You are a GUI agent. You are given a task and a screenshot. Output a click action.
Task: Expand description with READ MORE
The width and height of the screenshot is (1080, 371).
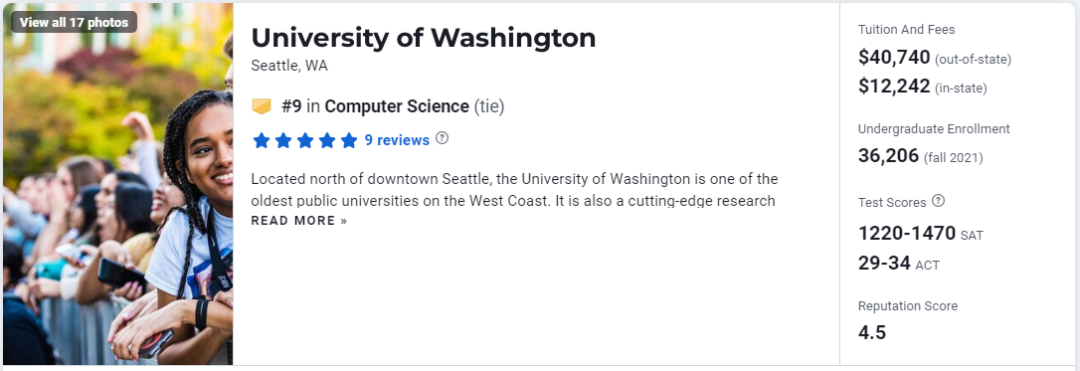pyautogui.click(x=299, y=221)
